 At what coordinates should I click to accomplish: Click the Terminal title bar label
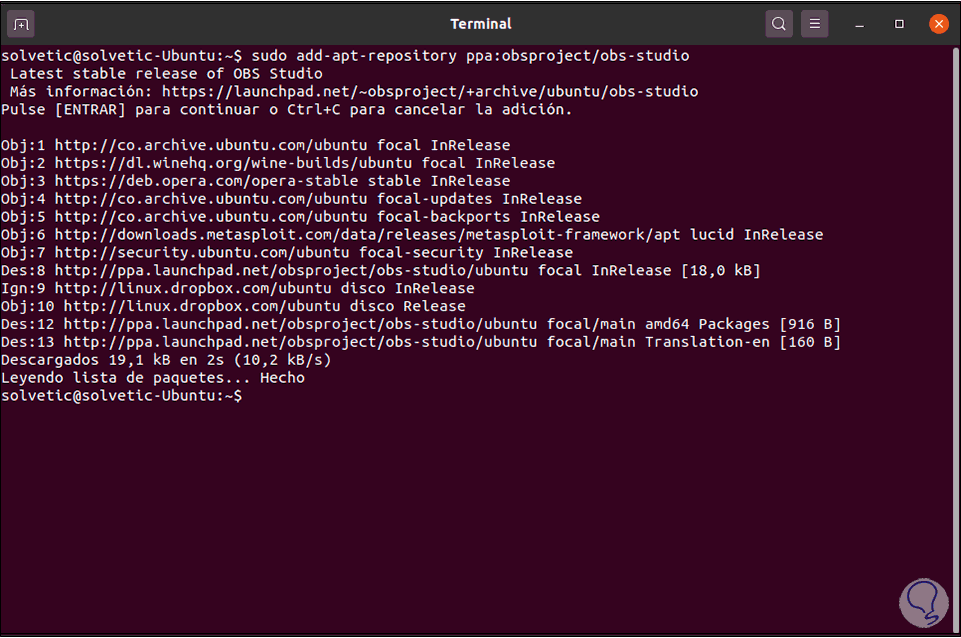(x=480, y=23)
